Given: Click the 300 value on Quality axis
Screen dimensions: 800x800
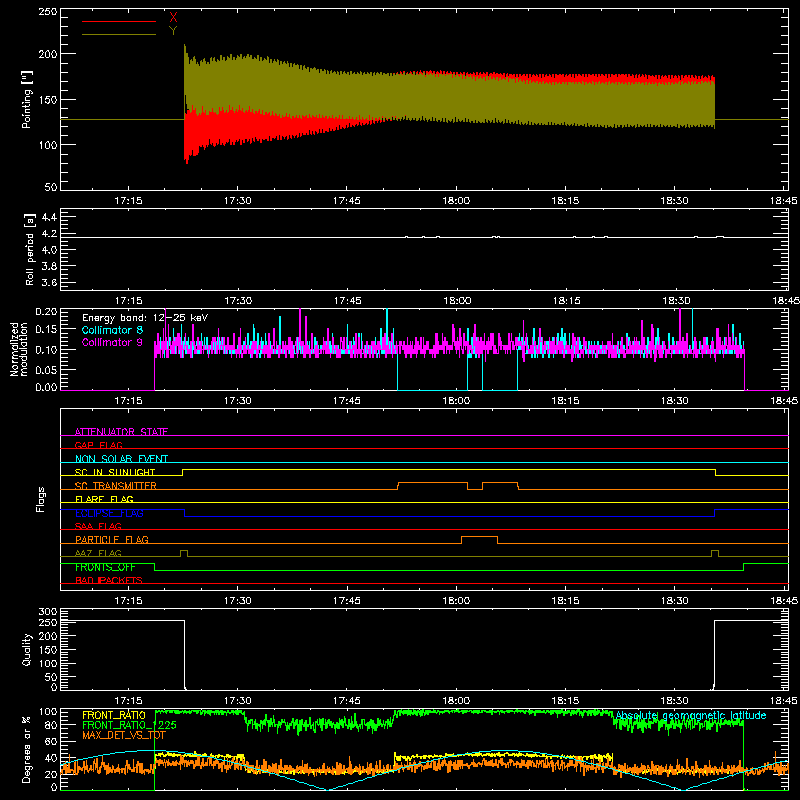Looking at the screenshot, I should coord(48,612).
